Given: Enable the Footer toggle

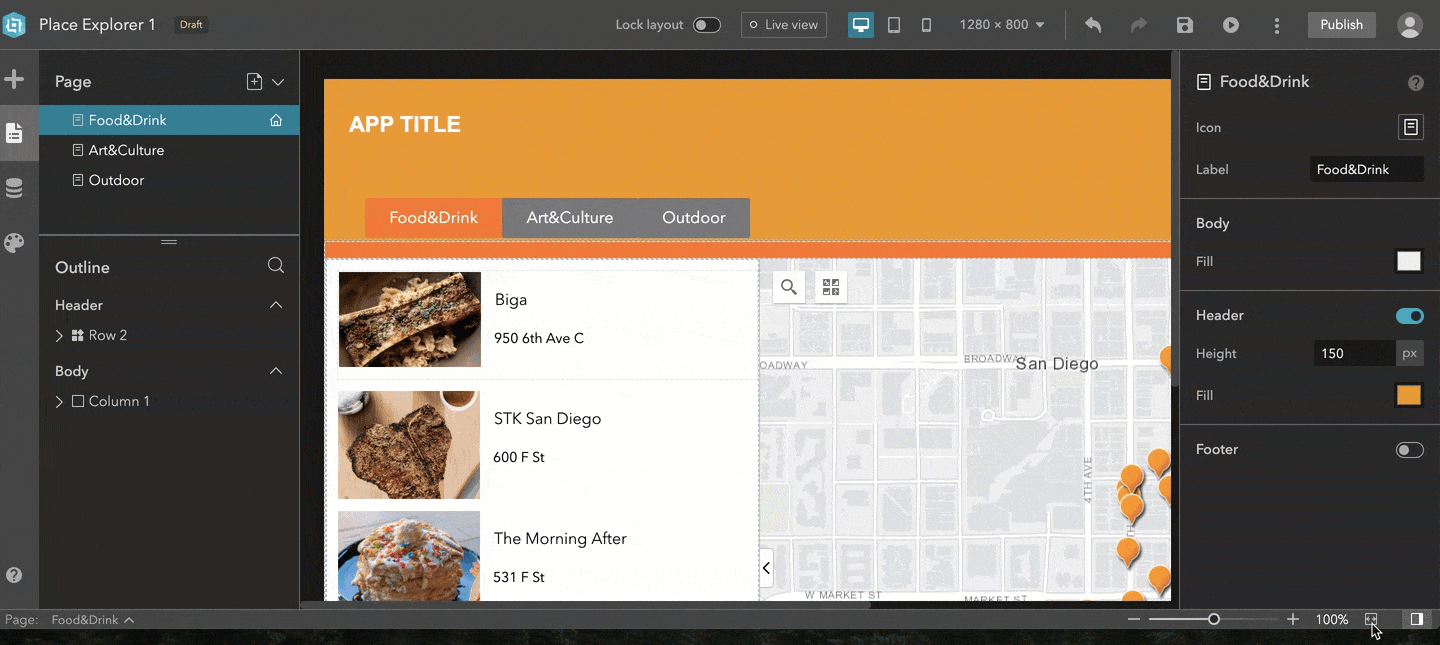Looking at the screenshot, I should (1410, 450).
